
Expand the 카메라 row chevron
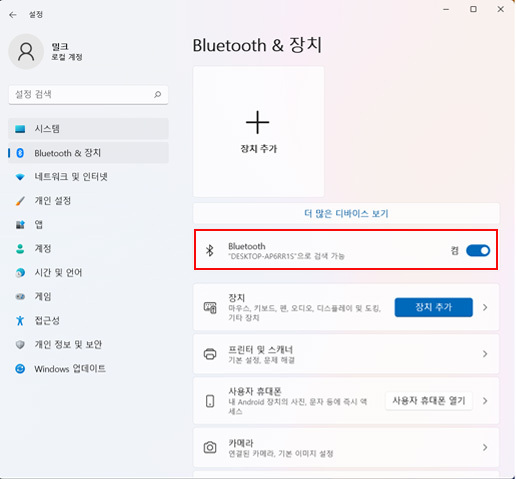(x=485, y=447)
